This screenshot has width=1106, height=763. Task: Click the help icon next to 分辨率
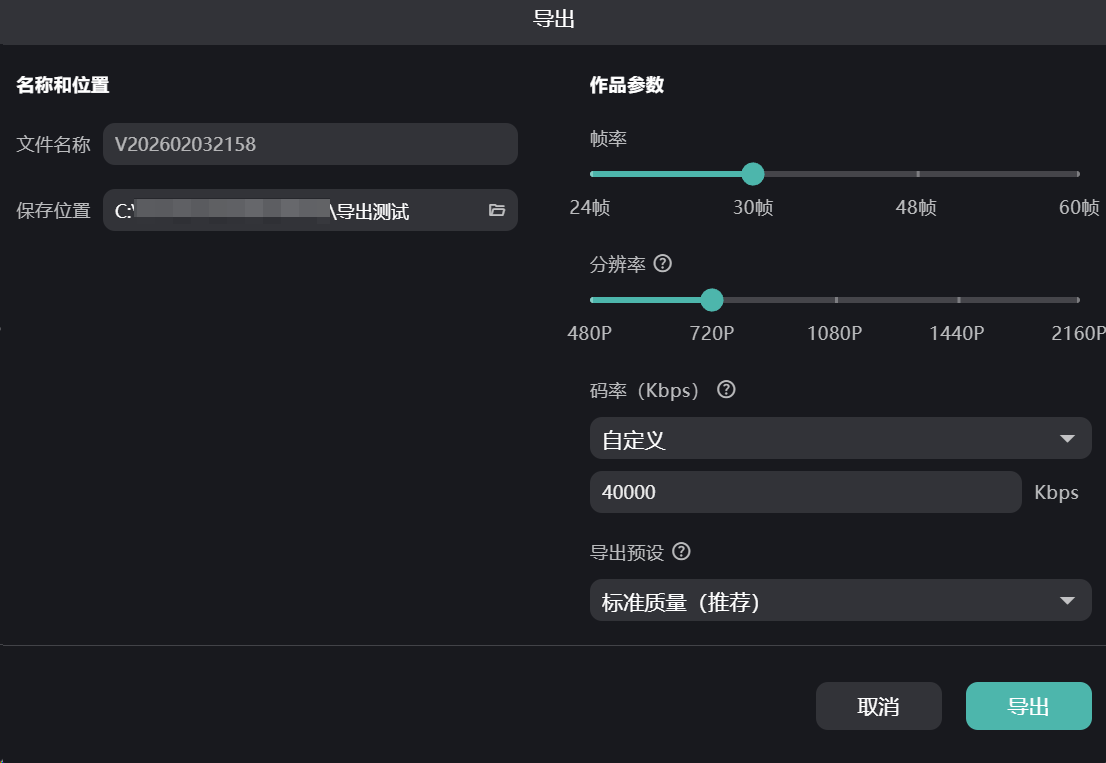662,265
